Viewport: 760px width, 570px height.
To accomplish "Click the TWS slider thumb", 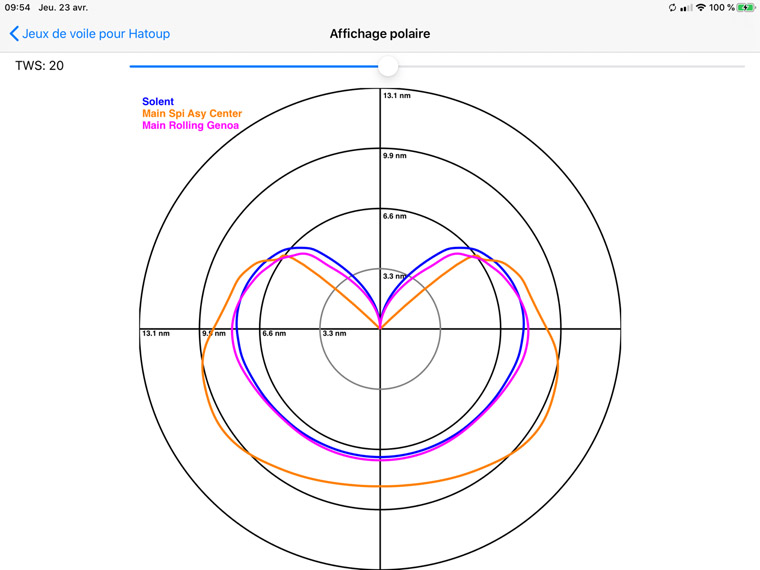I will 388,66.
